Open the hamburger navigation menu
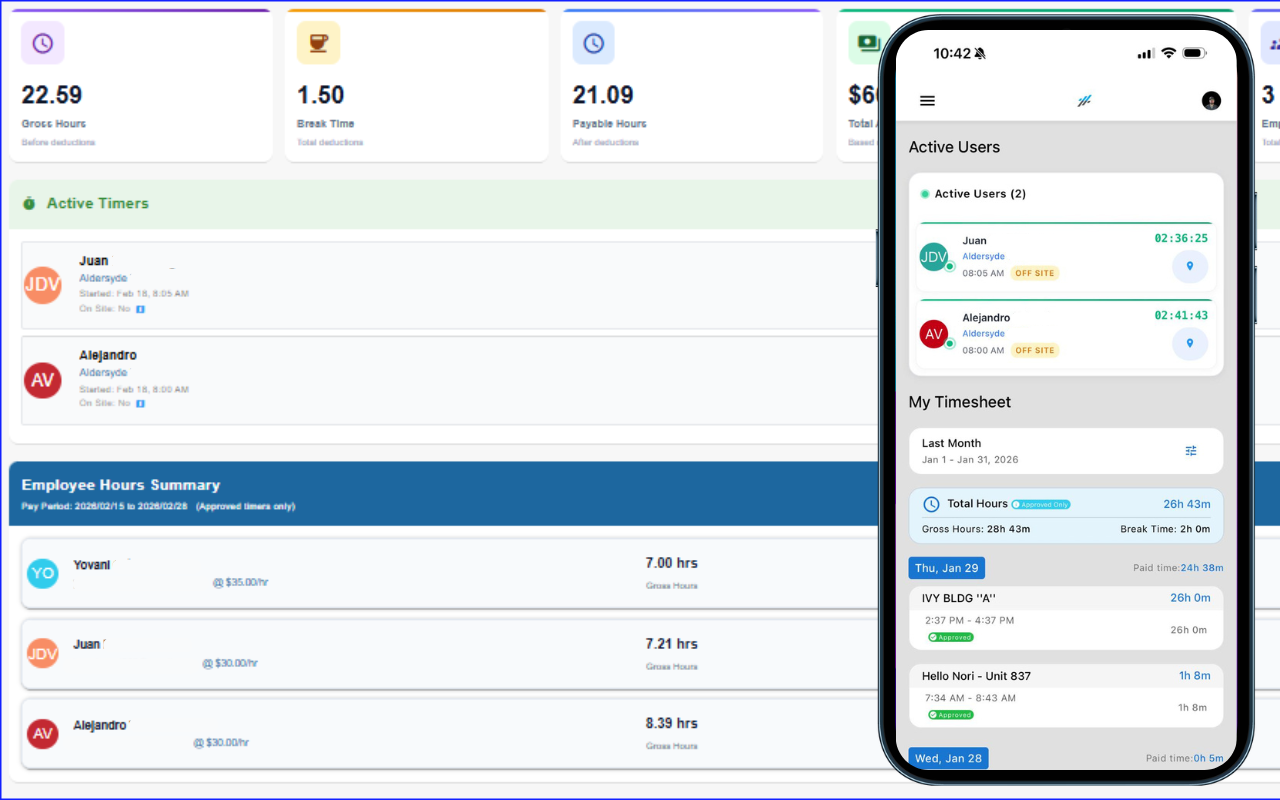 coord(927,100)
